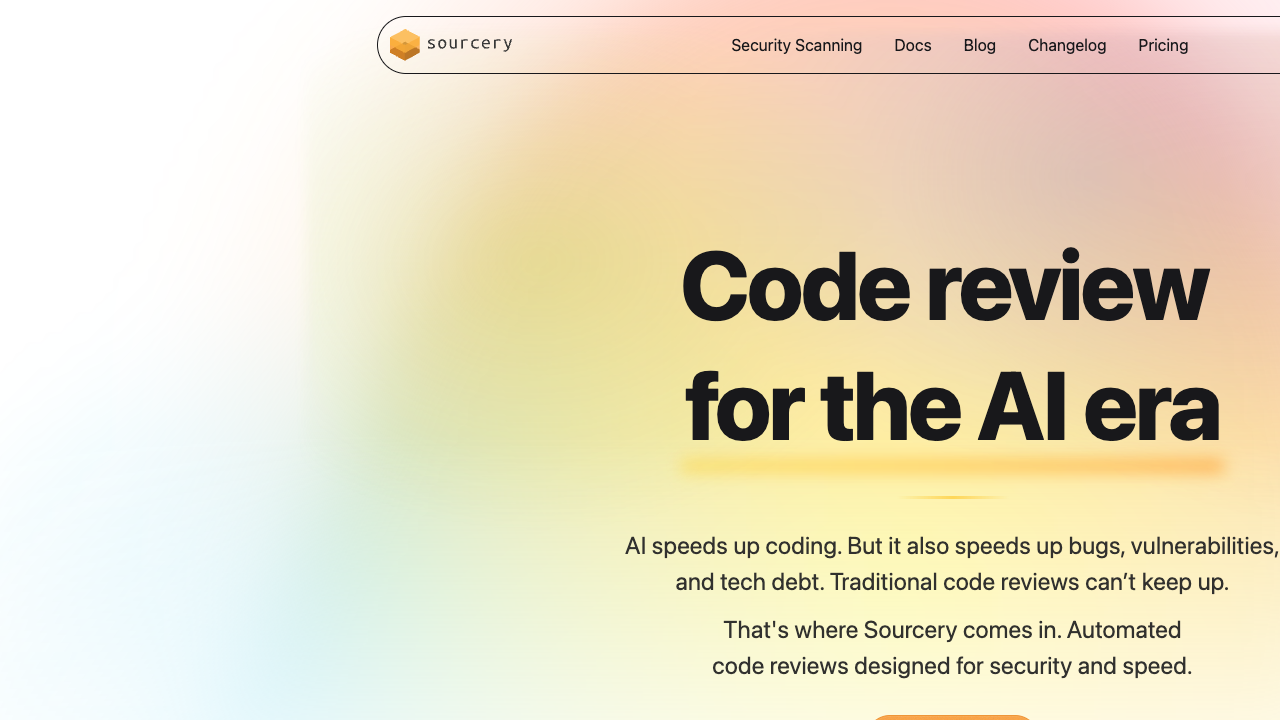Image resolution: width=1280 pixels, height=720 pixels.
Task: Click the word 'Sourcery' in the paragraph
Action: tap(910, 630)
